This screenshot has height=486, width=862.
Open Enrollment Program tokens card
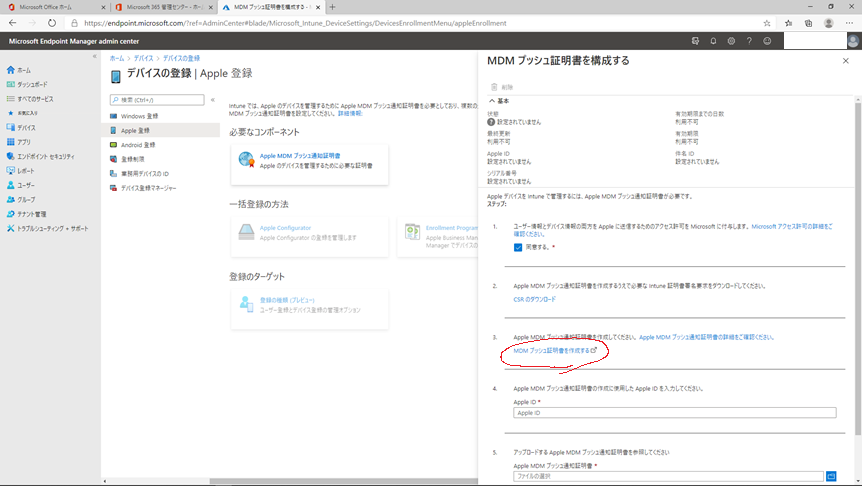click(x=438, y=236)
